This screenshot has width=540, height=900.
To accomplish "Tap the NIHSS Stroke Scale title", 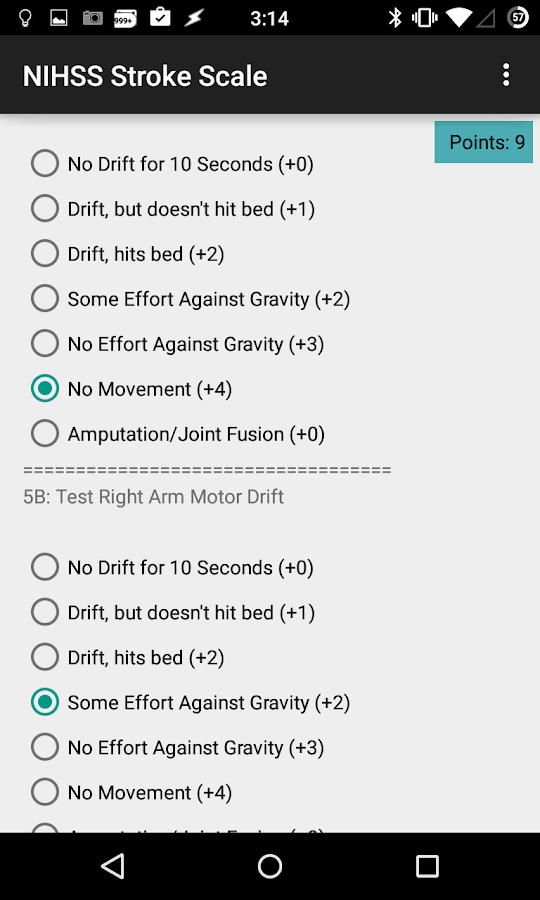I will click(x=145, y=76).
